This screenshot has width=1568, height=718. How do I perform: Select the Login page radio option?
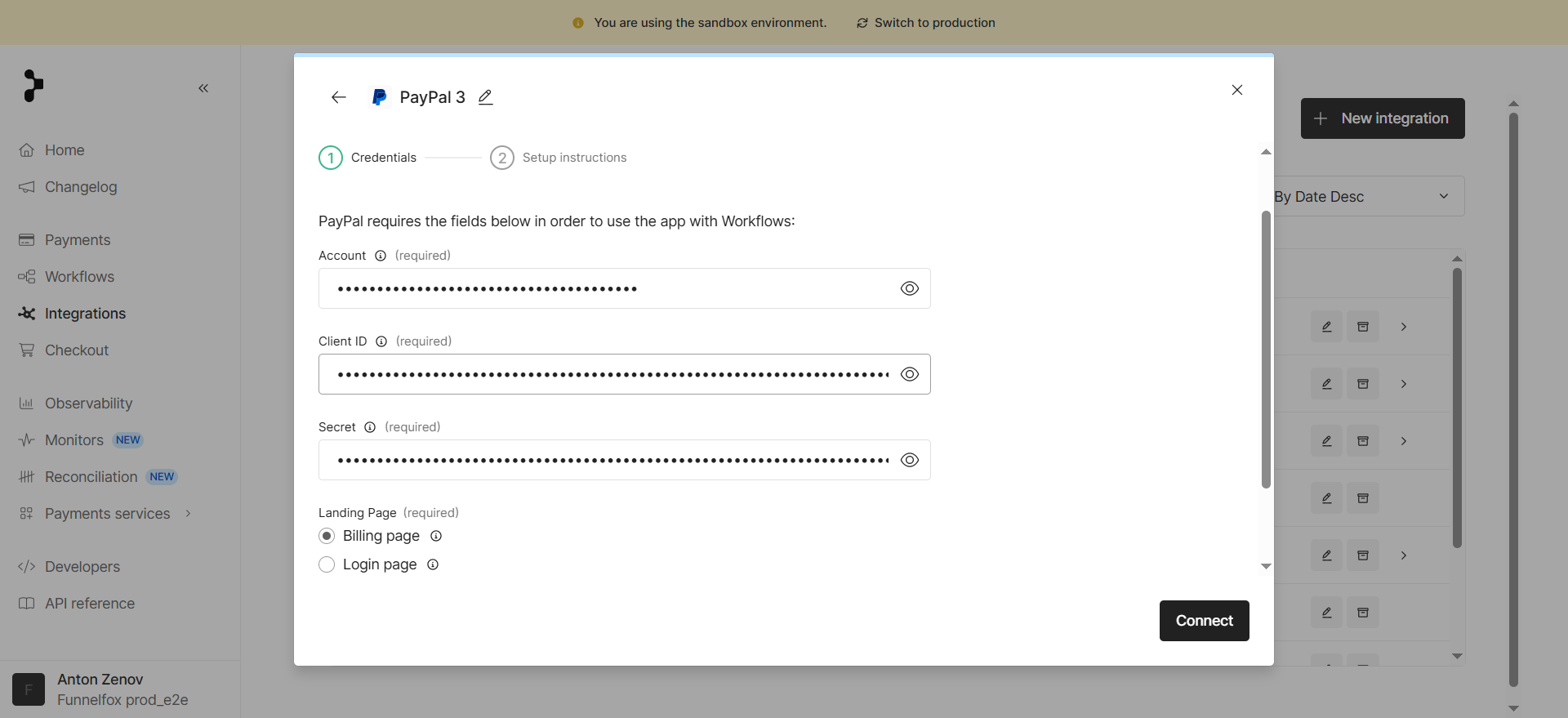click(x=327, y=564)
